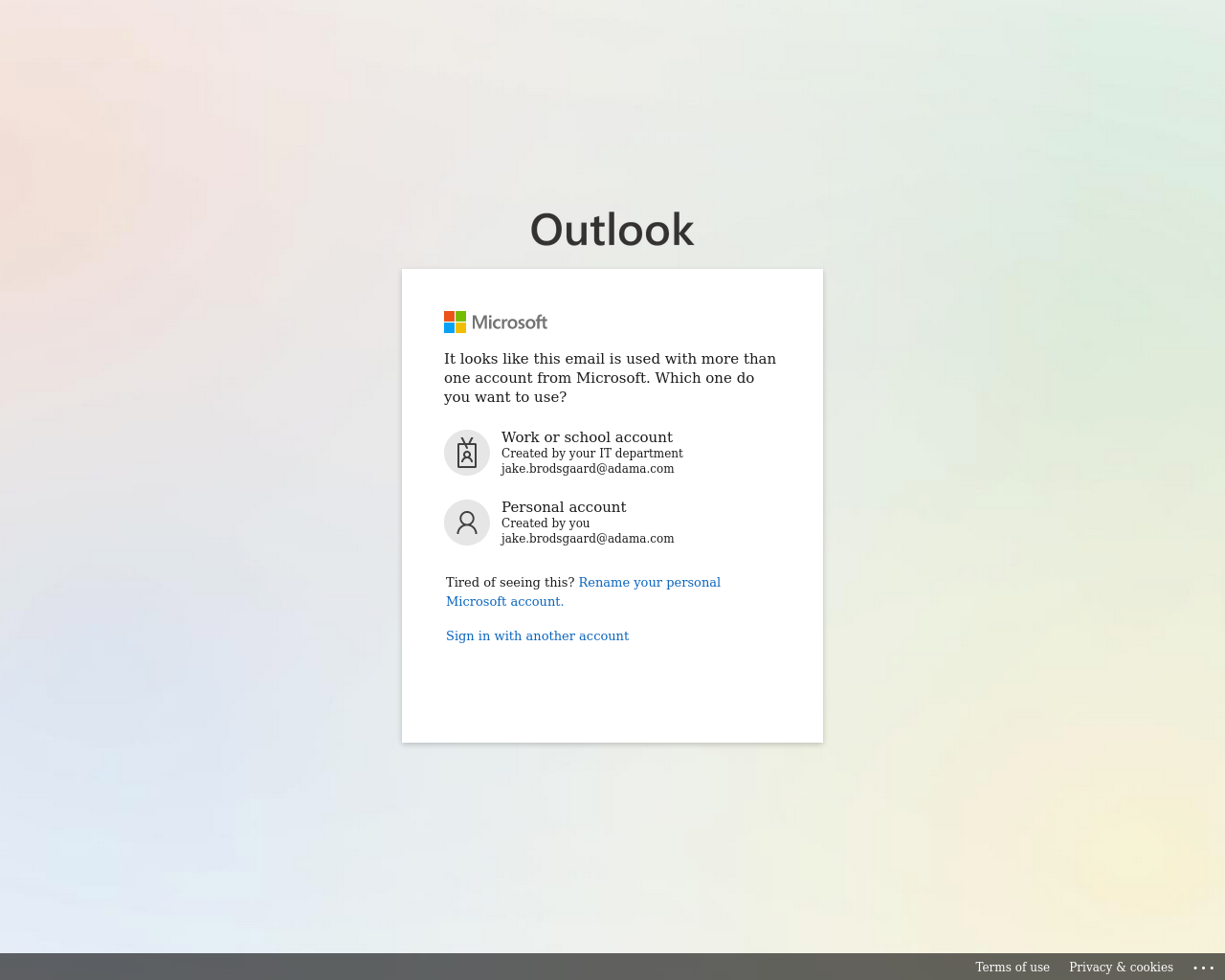Click the 'Created by your IT department' text

592,454
